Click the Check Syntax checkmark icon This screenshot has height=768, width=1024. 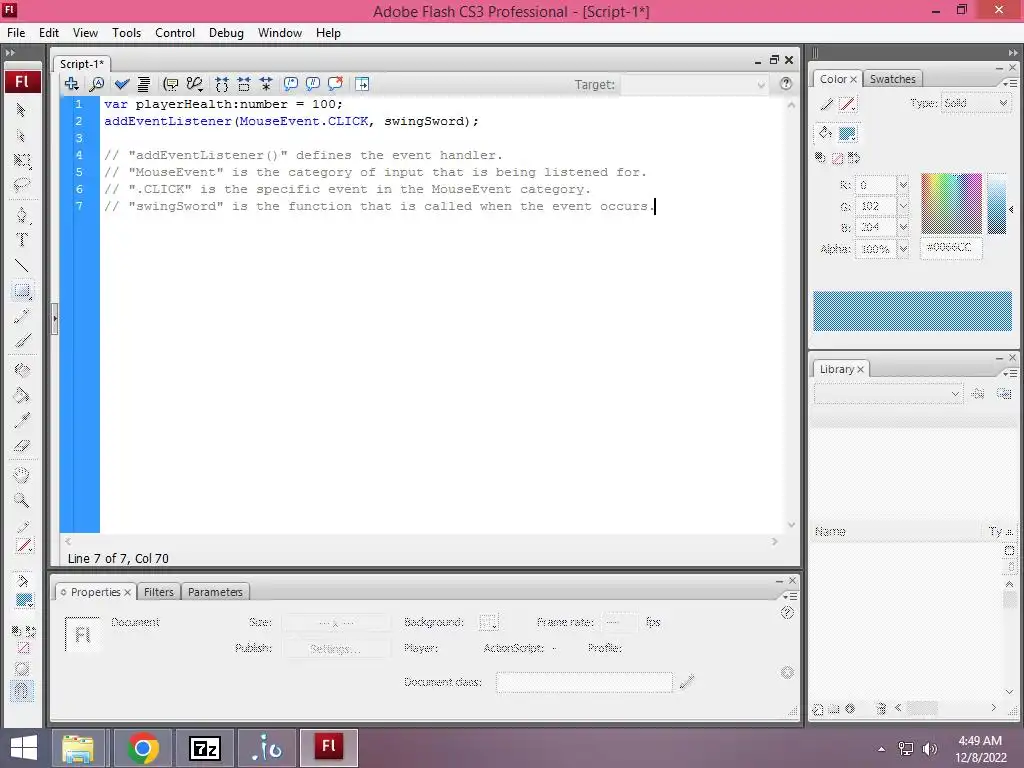click(x=121, y=84)
